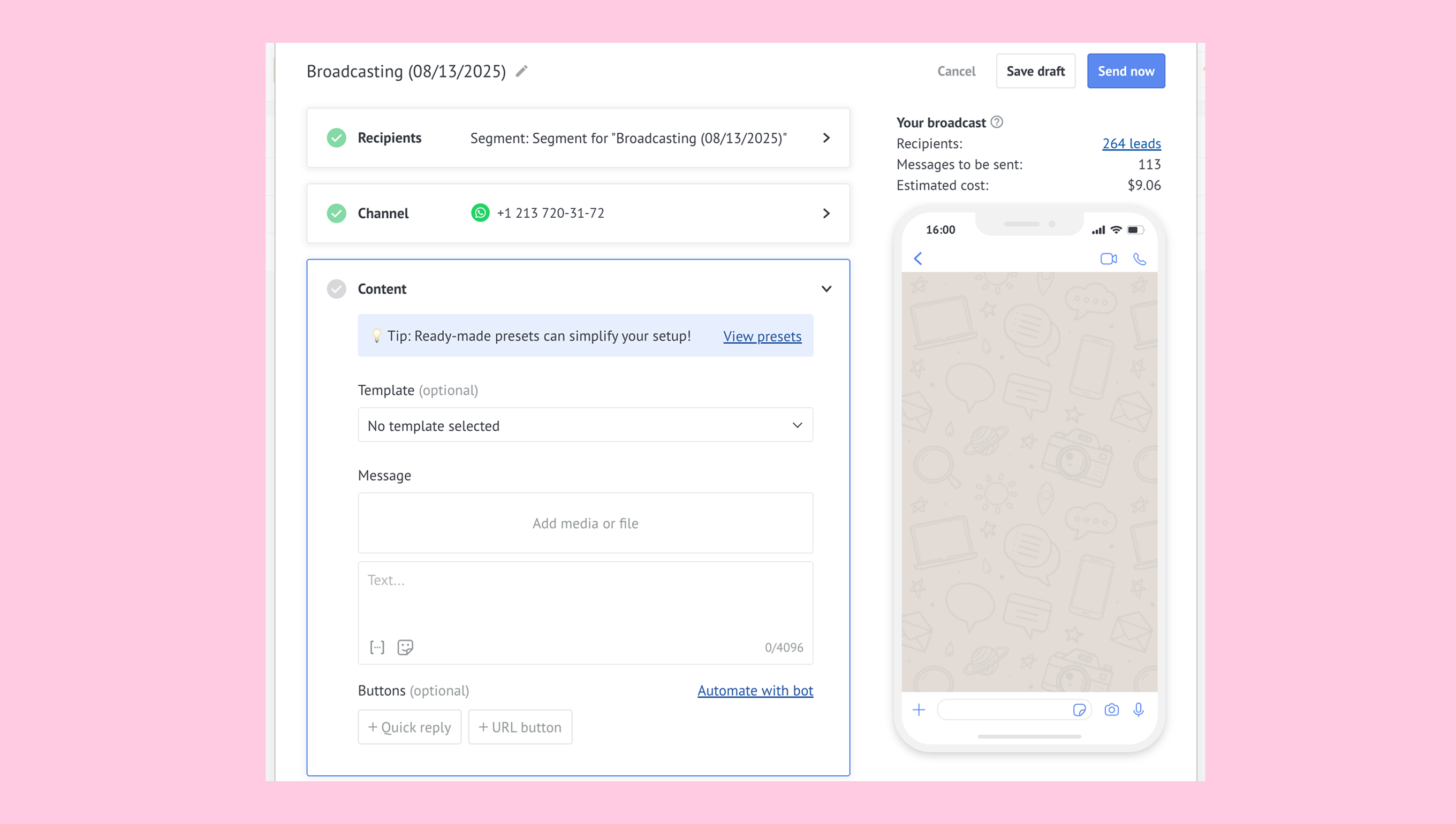This screenshot has width=1456, height=824.
Task: Open the emoji sticker picker icon
Action: tap(405, 647)
